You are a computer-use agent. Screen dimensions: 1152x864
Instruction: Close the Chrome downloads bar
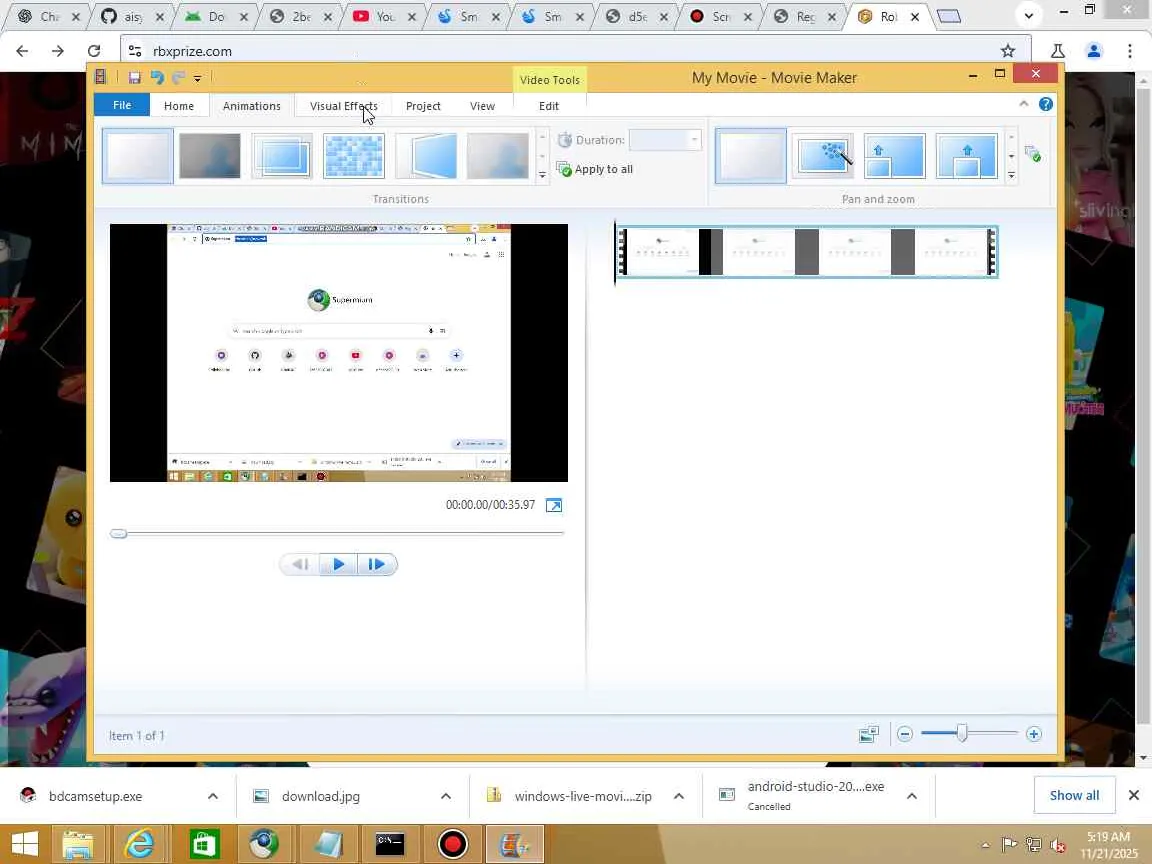1134,795
